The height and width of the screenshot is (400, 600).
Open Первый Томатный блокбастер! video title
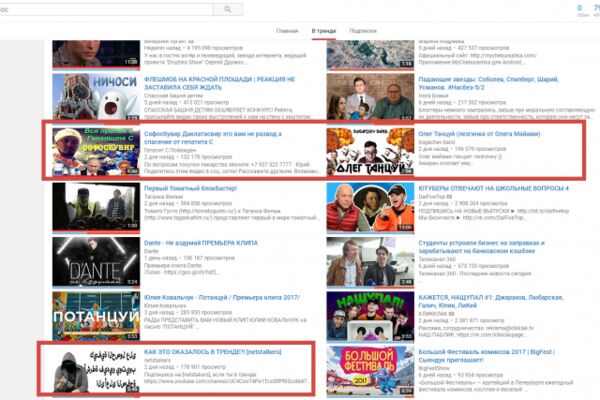click(191, 188)
